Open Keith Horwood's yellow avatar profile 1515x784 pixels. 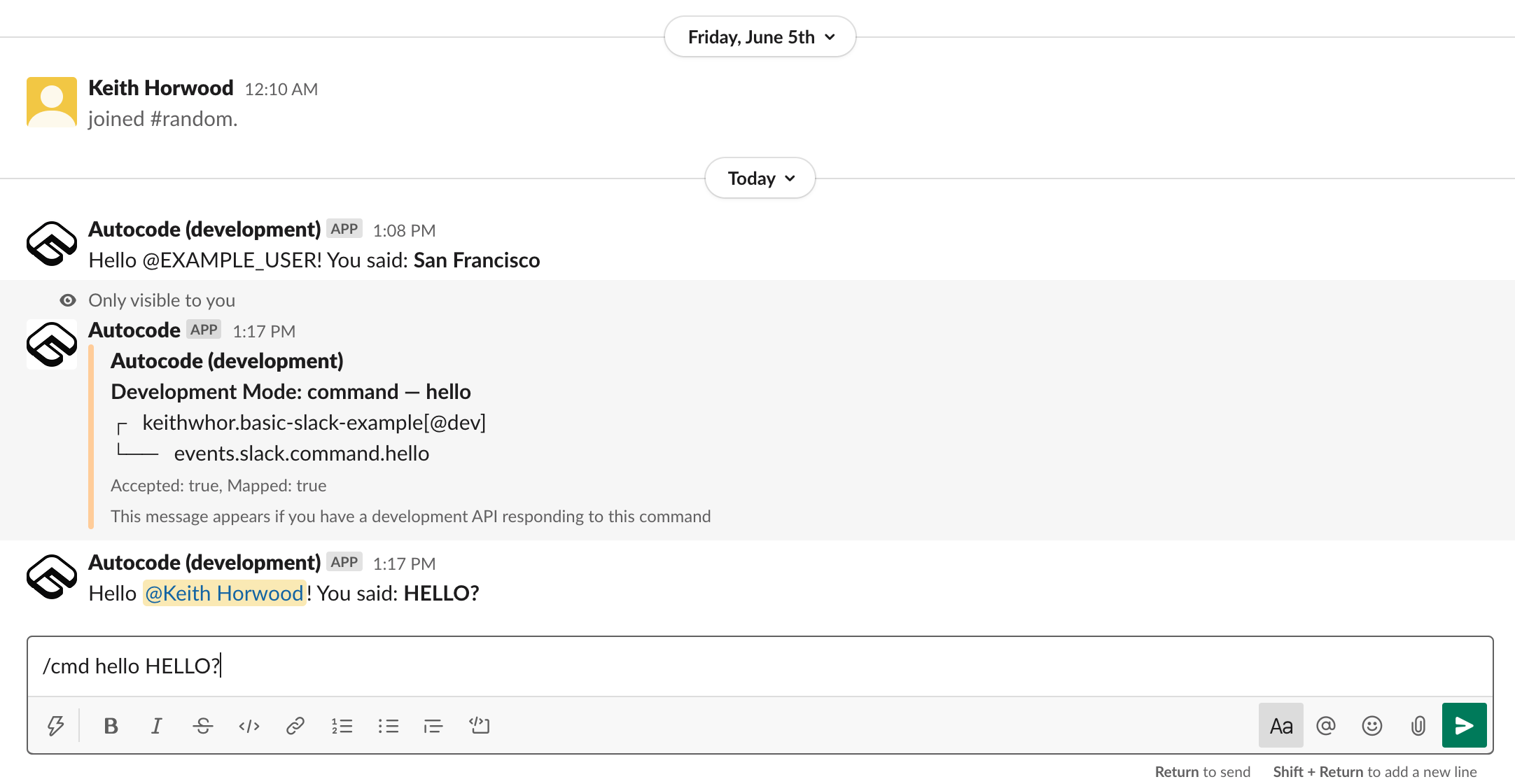[52, 102]
